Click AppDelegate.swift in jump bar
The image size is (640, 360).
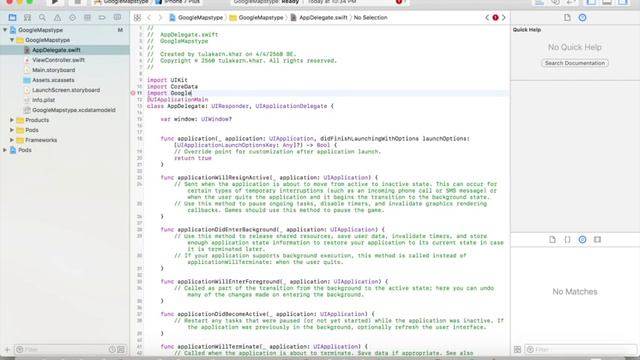coord(319,18)
